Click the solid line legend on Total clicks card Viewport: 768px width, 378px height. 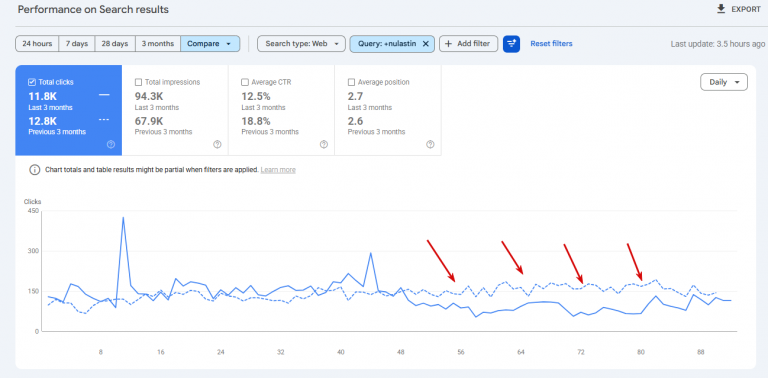(104, 94)
